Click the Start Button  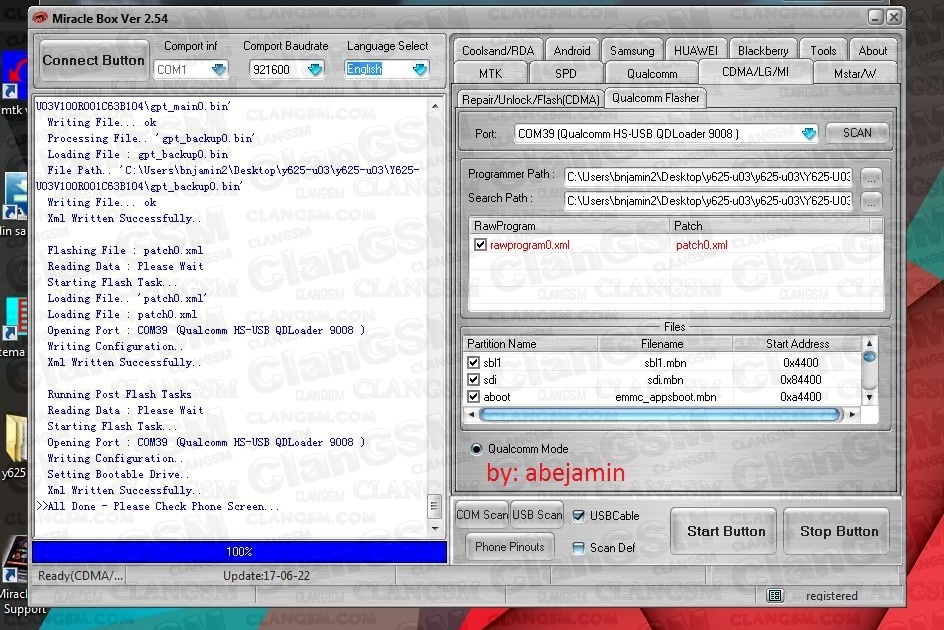(724, 531)
